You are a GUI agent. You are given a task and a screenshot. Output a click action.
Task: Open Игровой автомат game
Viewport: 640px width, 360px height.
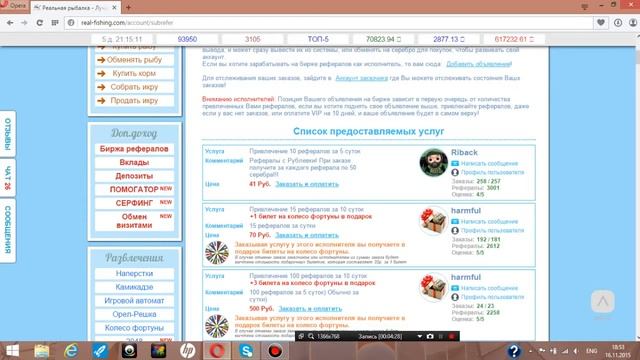[x=134, y=301]
